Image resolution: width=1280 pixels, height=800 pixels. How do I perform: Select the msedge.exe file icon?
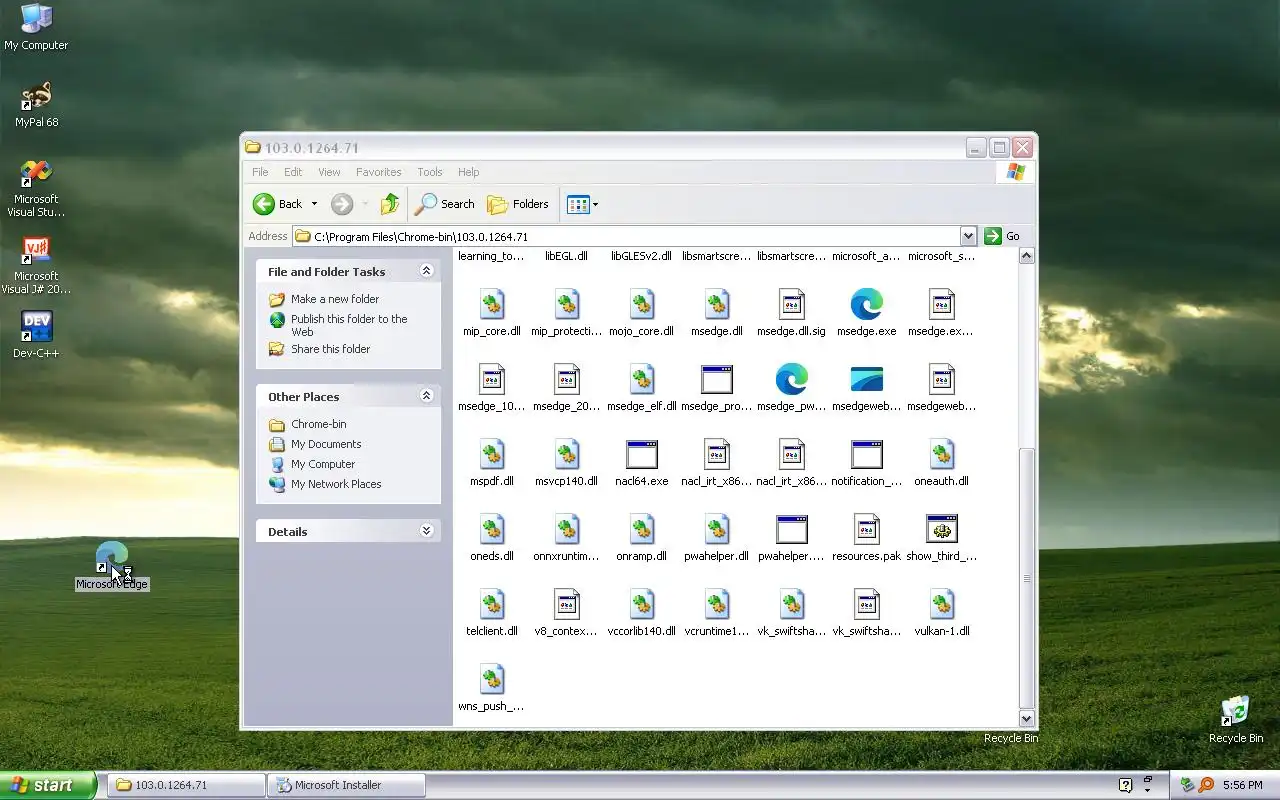(866, 304)
